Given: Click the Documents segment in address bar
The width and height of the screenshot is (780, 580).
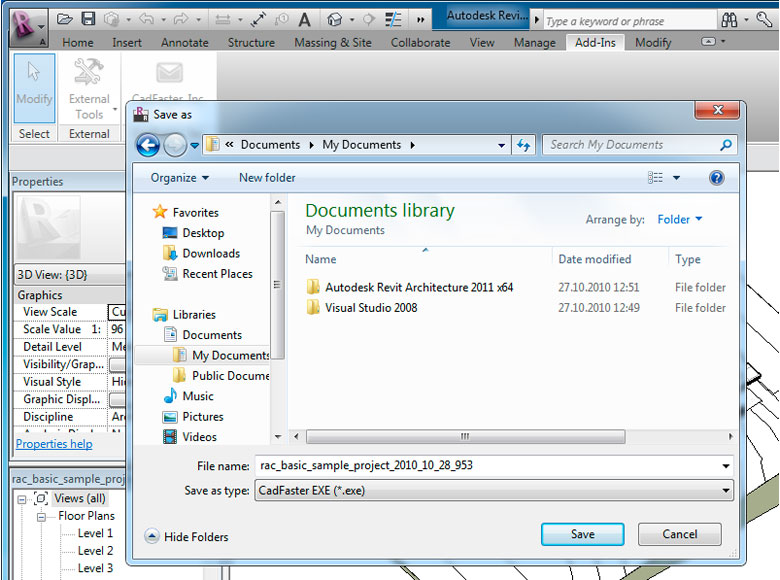Looking at the screenshot, I should (270, 145).
